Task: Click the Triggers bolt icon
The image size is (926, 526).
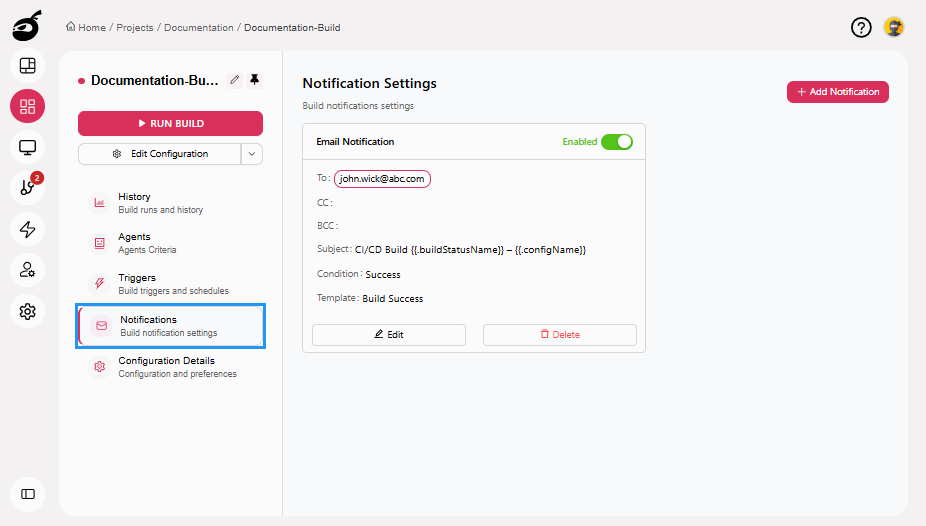Action: (x=99, y=284)
